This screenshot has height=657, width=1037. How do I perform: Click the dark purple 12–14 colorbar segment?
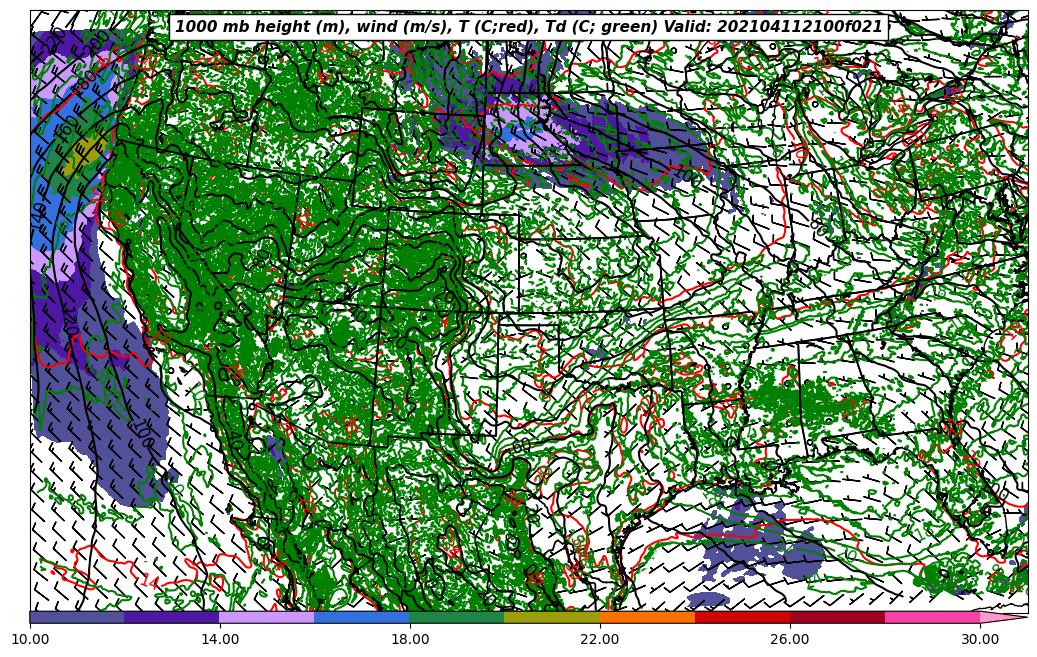(172, 618)
